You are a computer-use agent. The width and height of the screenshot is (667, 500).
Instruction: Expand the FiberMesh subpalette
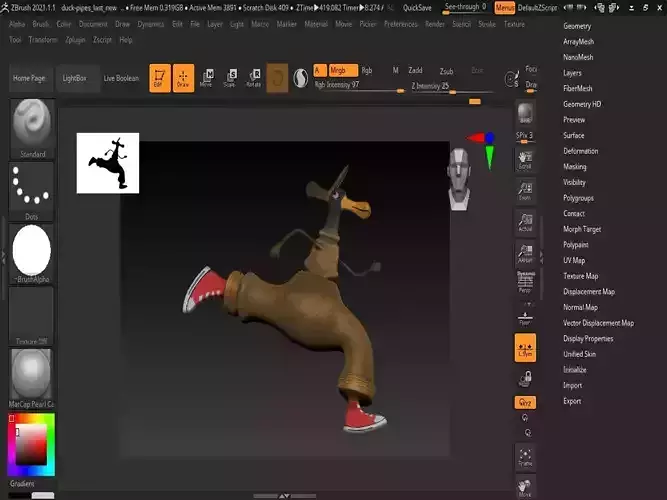click(578, 89)
